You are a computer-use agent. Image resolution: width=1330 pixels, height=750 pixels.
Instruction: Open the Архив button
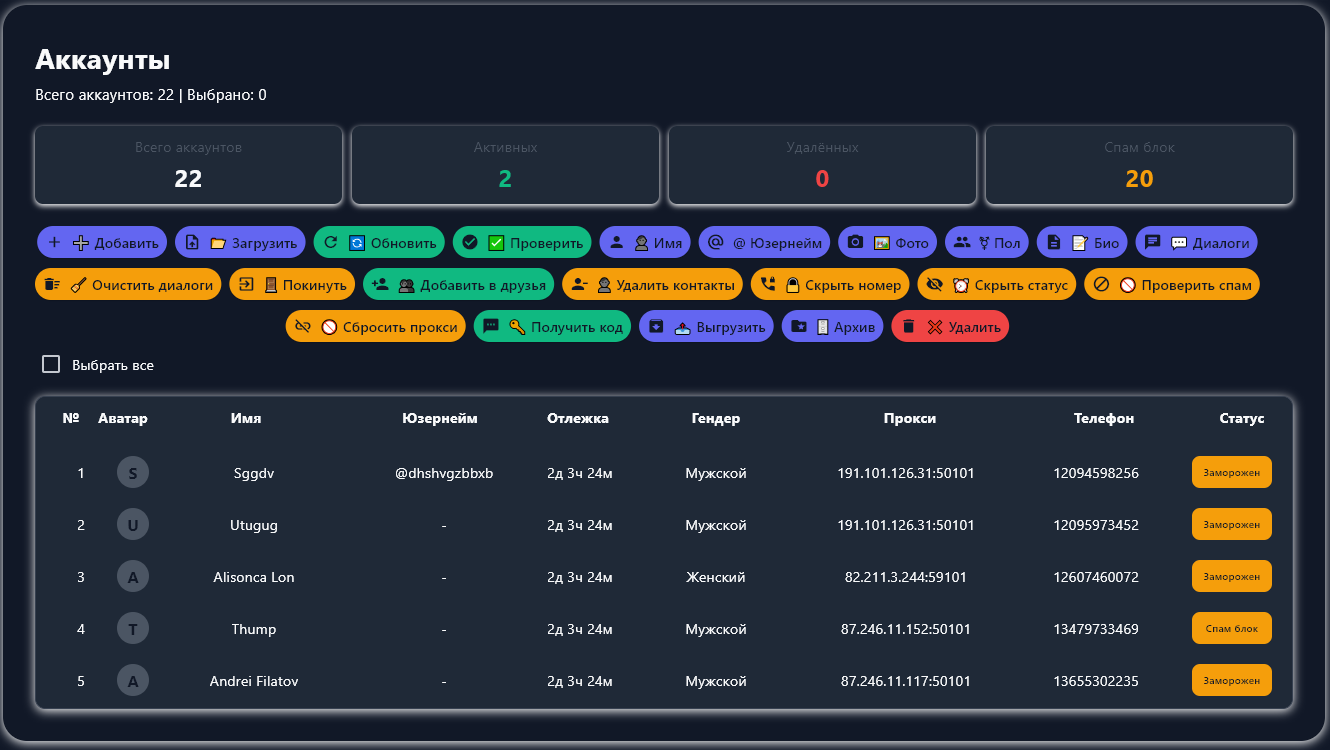832,327
